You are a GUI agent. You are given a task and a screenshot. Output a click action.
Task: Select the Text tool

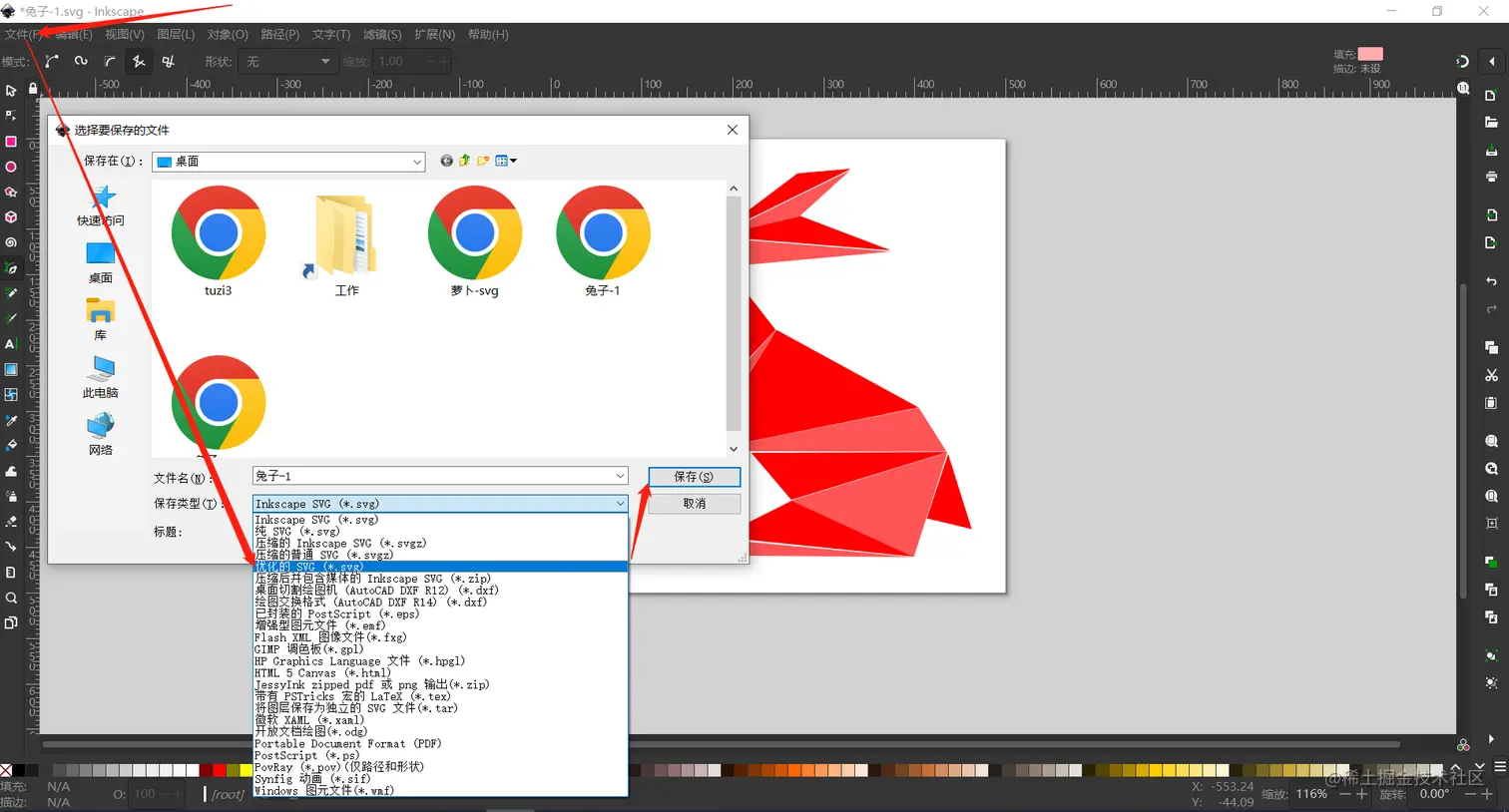[11, 344]
